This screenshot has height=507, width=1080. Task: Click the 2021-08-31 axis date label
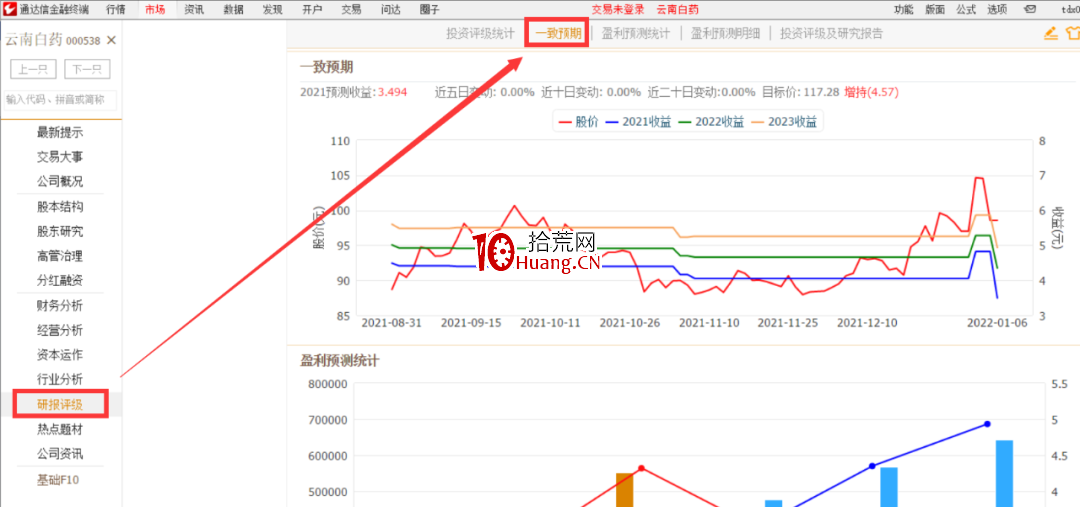391,322
